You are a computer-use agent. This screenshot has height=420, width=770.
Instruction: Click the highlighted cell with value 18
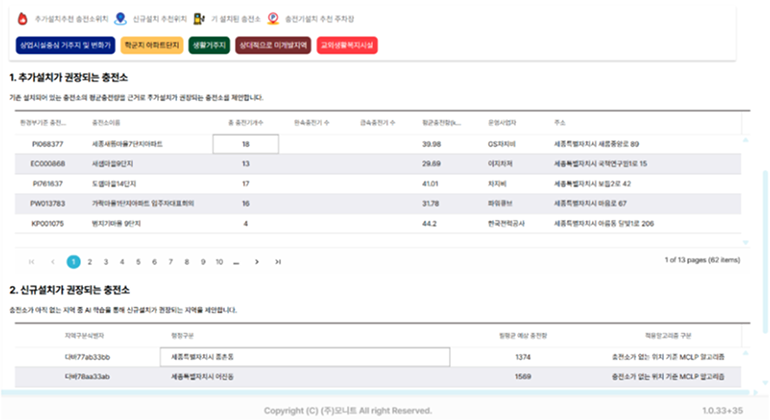245,144
